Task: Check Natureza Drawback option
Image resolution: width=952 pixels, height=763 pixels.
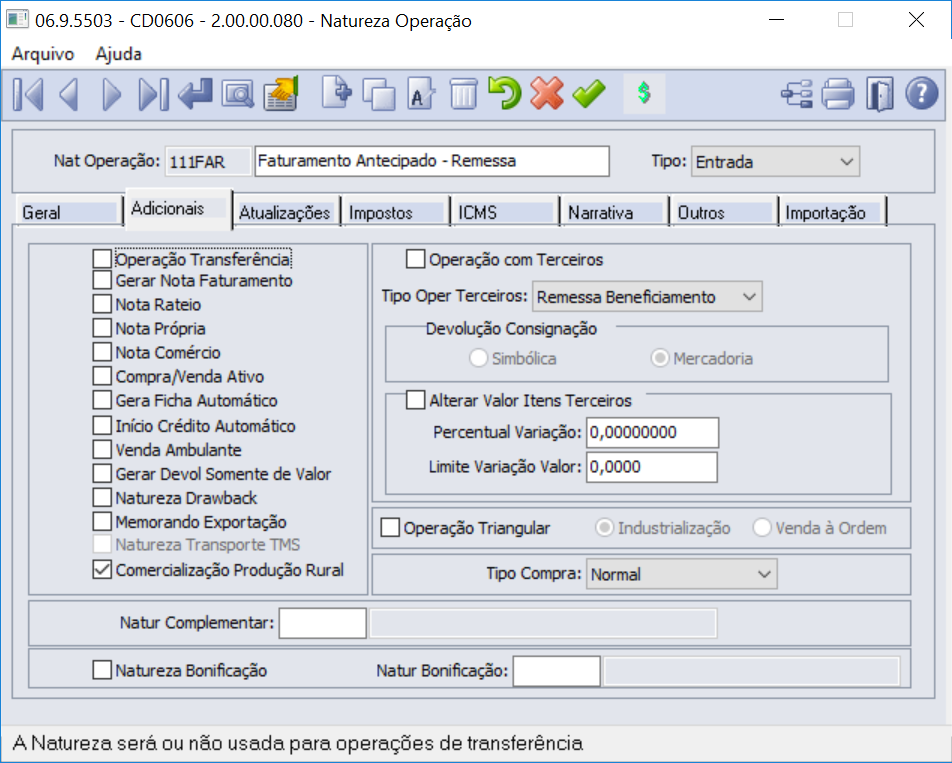Action: (102, 498)
